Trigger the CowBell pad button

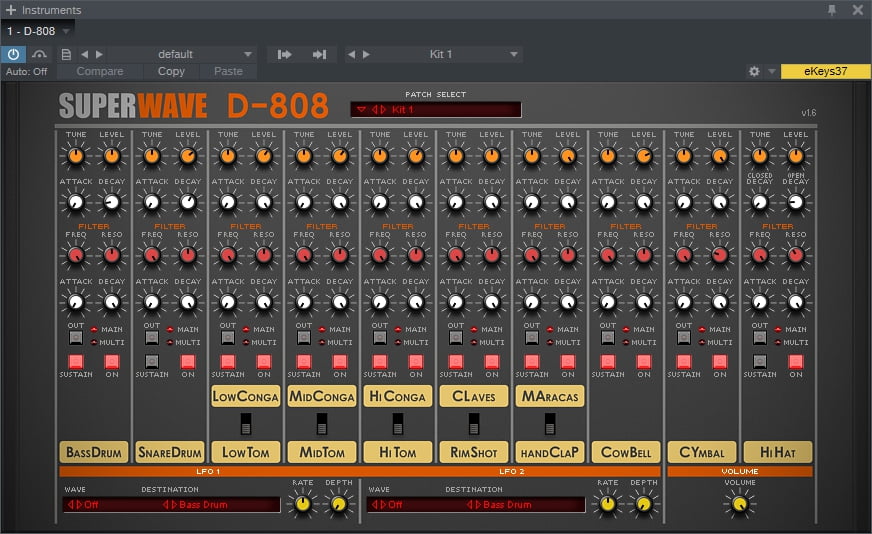pos(626,452)
